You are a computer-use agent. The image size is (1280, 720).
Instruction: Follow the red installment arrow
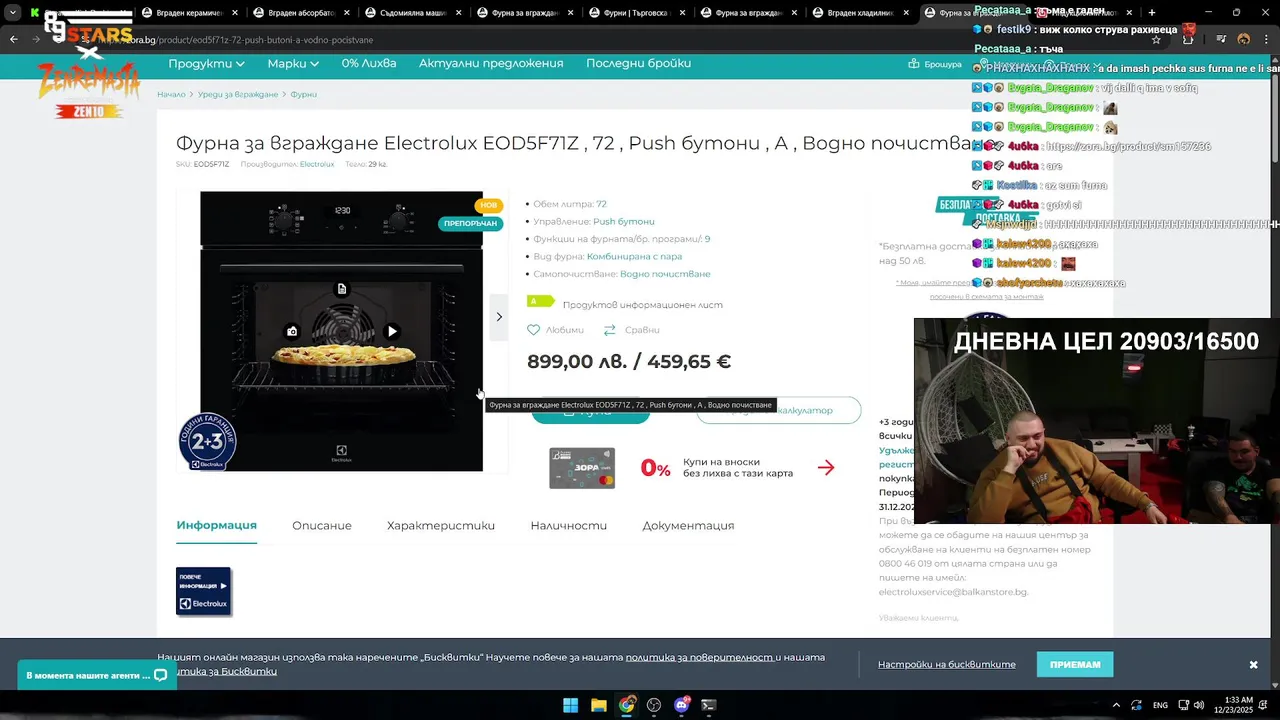(826, 467)
